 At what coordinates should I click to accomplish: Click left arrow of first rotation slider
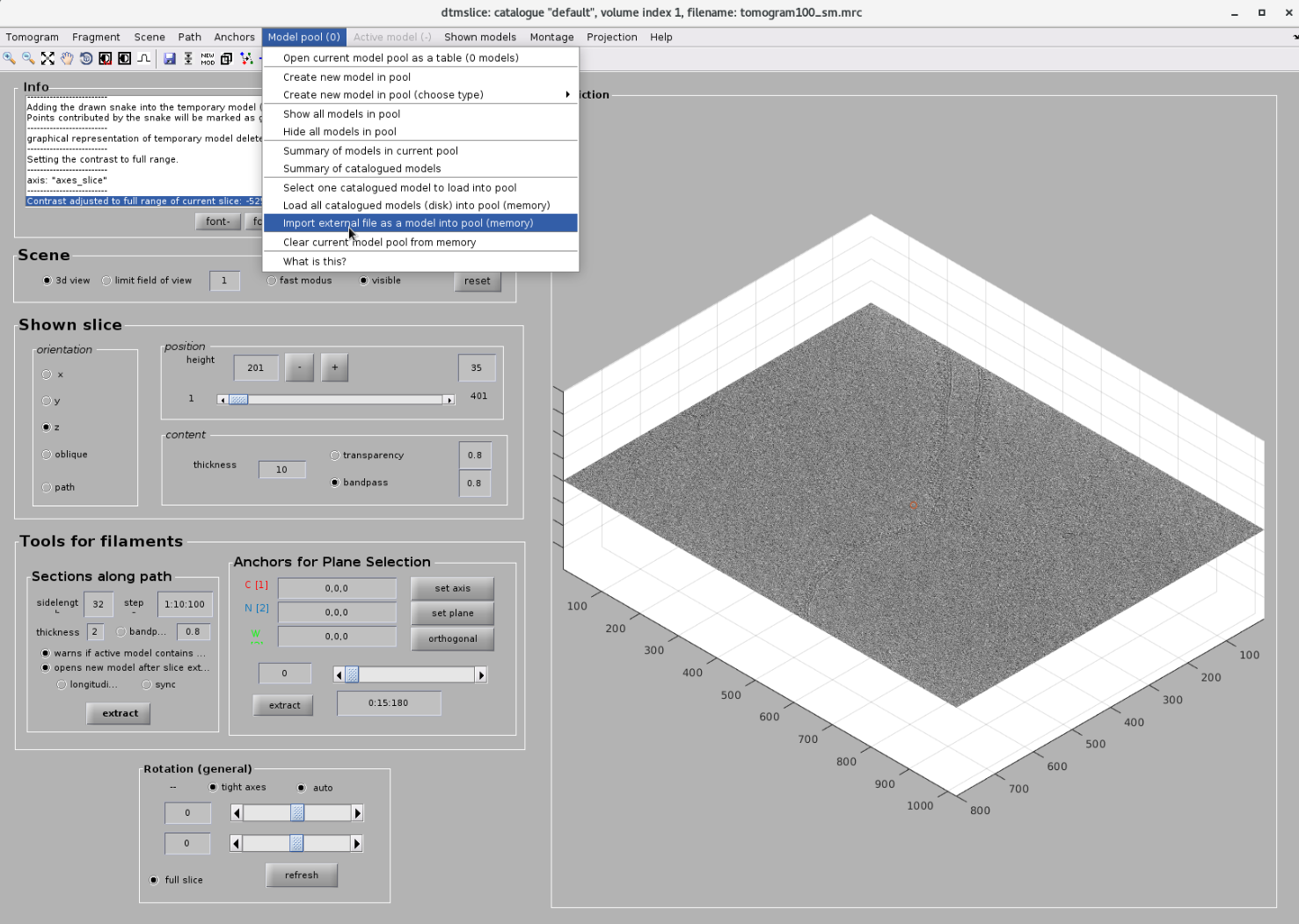(x=237, y=813)
